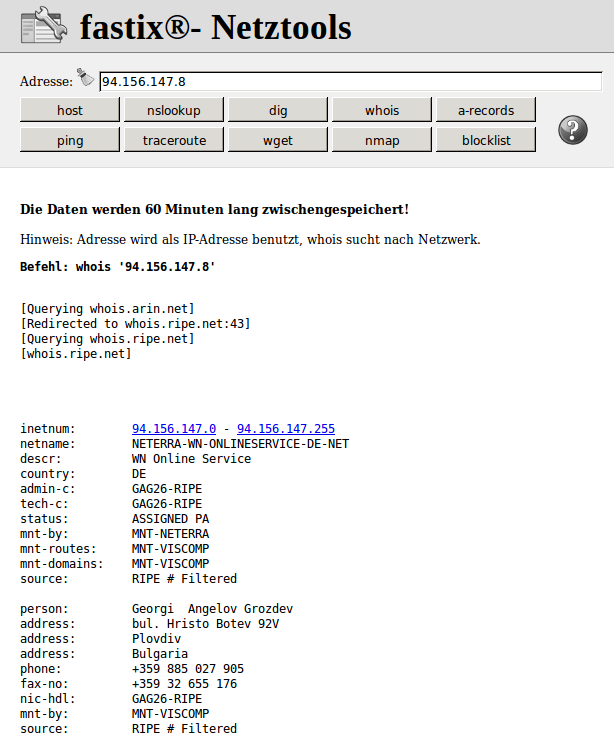This screenshot has width=614, height=753.
Task: Focus the Adresse input field
Action: point(350,82)
